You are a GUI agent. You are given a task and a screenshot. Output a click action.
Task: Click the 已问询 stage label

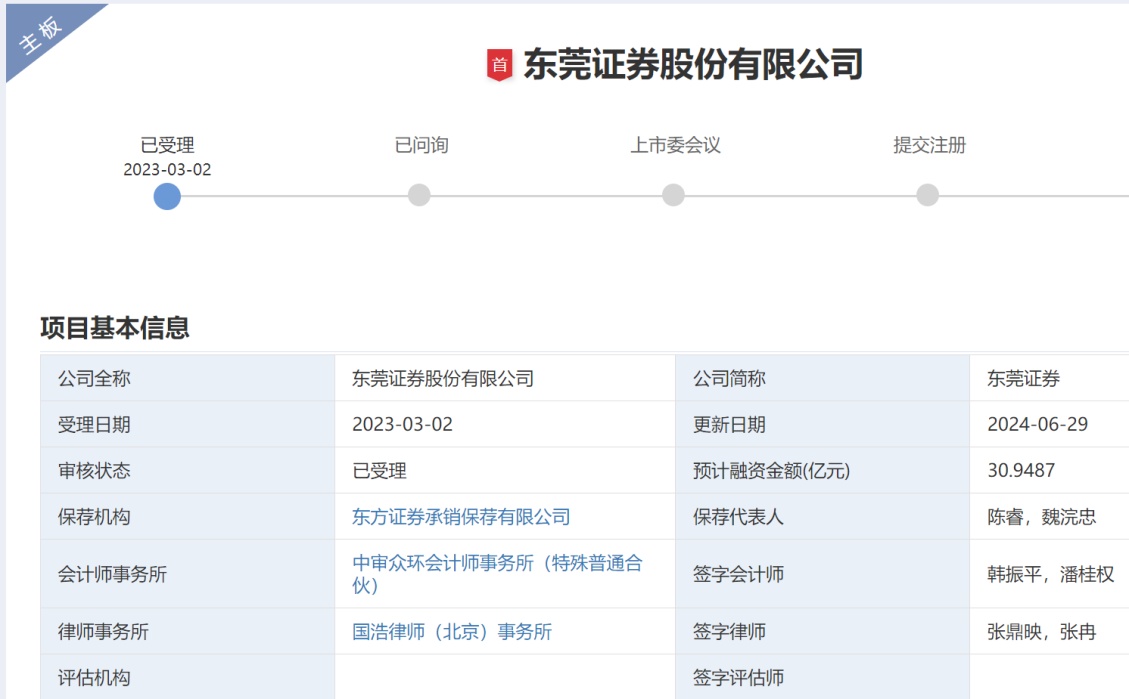pos(421,145)
